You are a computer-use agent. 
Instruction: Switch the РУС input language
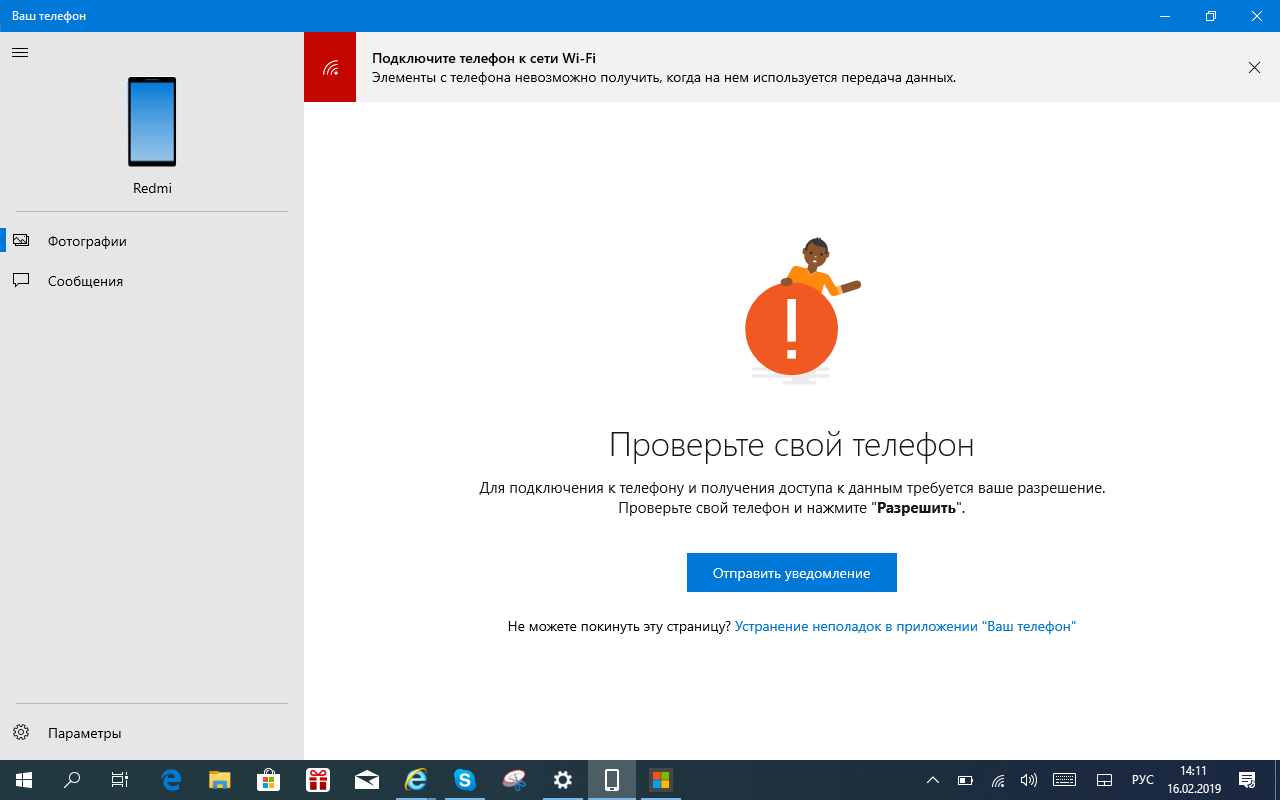1143,780
